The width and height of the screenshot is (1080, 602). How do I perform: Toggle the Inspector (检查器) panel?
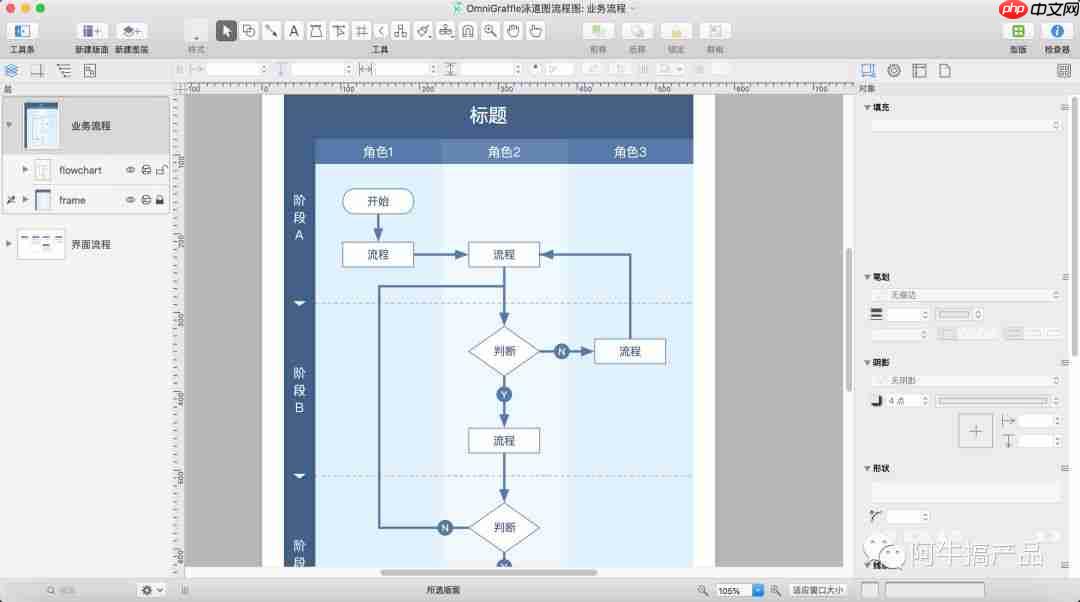(1057, 31)
